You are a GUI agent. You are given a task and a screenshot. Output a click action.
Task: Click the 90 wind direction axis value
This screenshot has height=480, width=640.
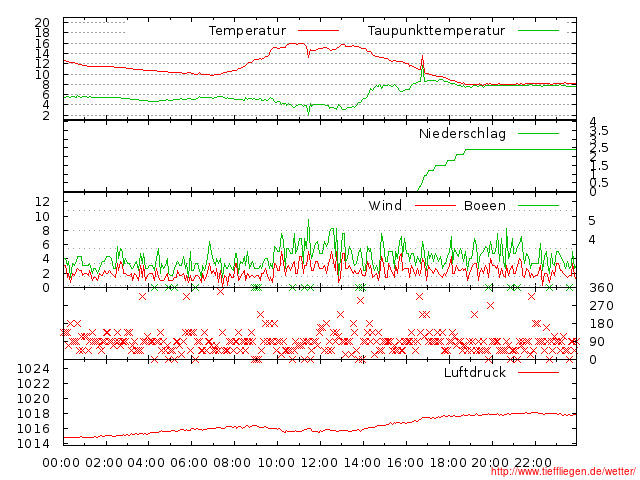[597, 342]
